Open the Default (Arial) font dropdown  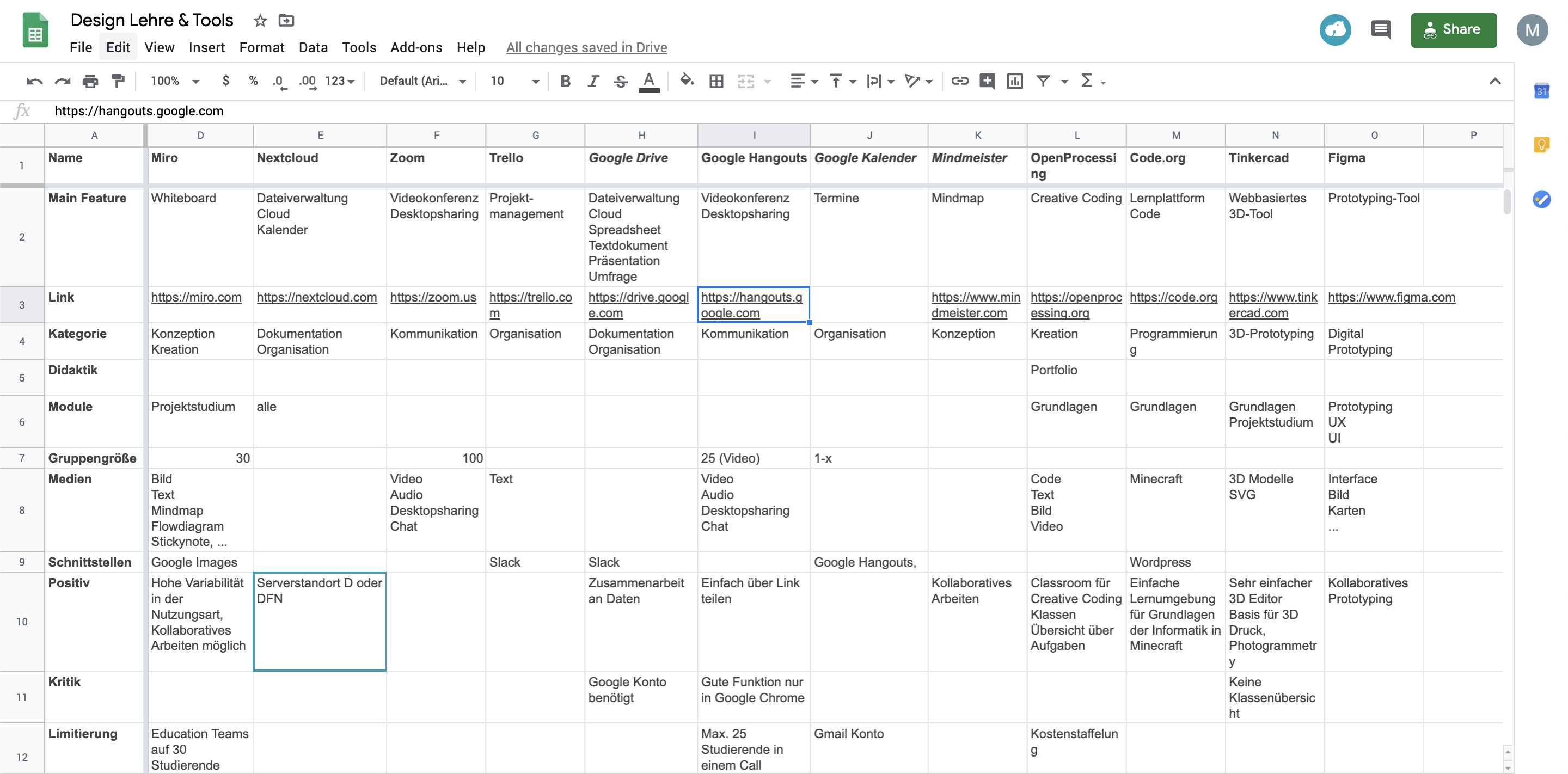422,81
